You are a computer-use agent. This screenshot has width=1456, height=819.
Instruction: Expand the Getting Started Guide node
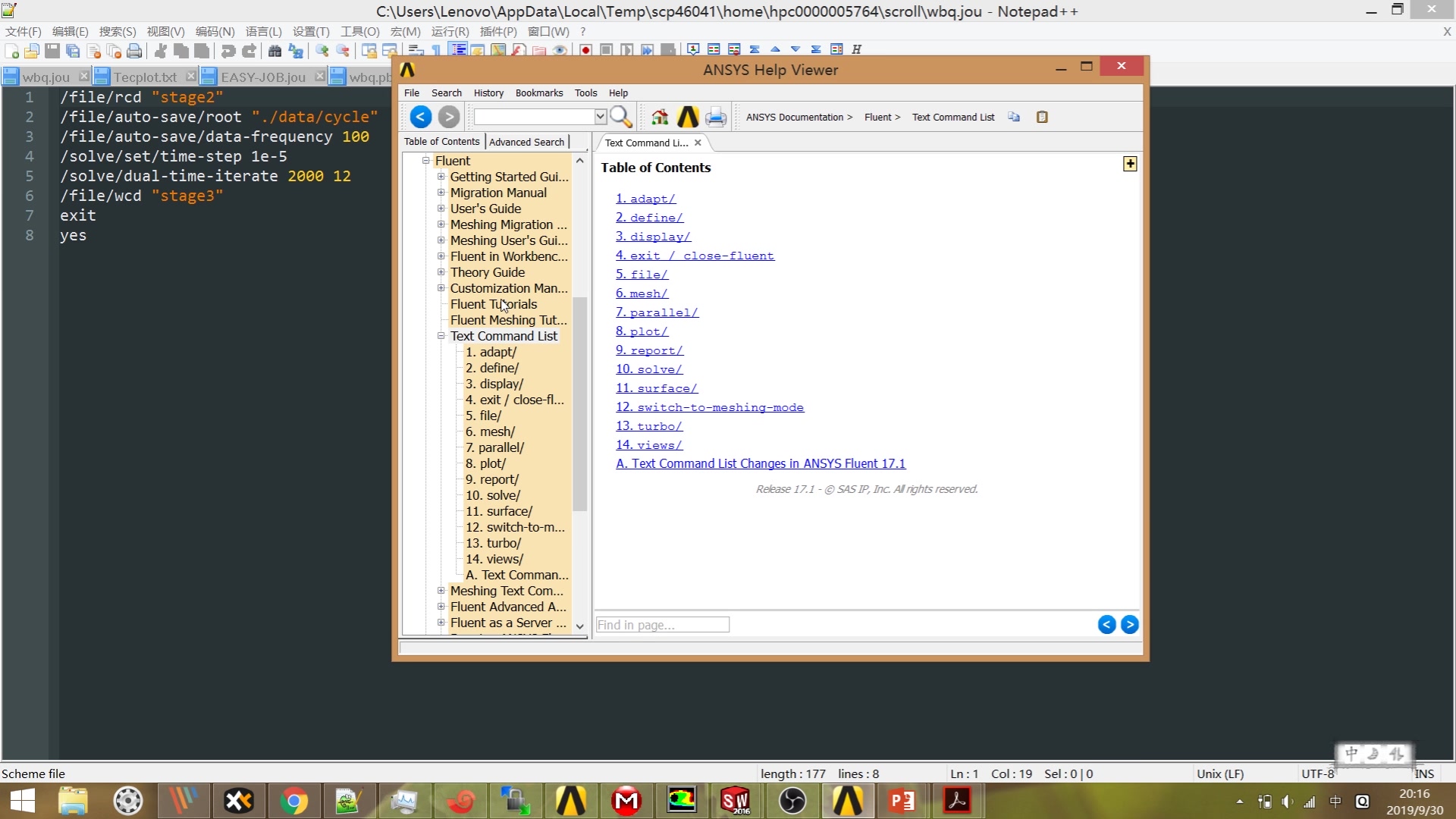click(441, 177)
